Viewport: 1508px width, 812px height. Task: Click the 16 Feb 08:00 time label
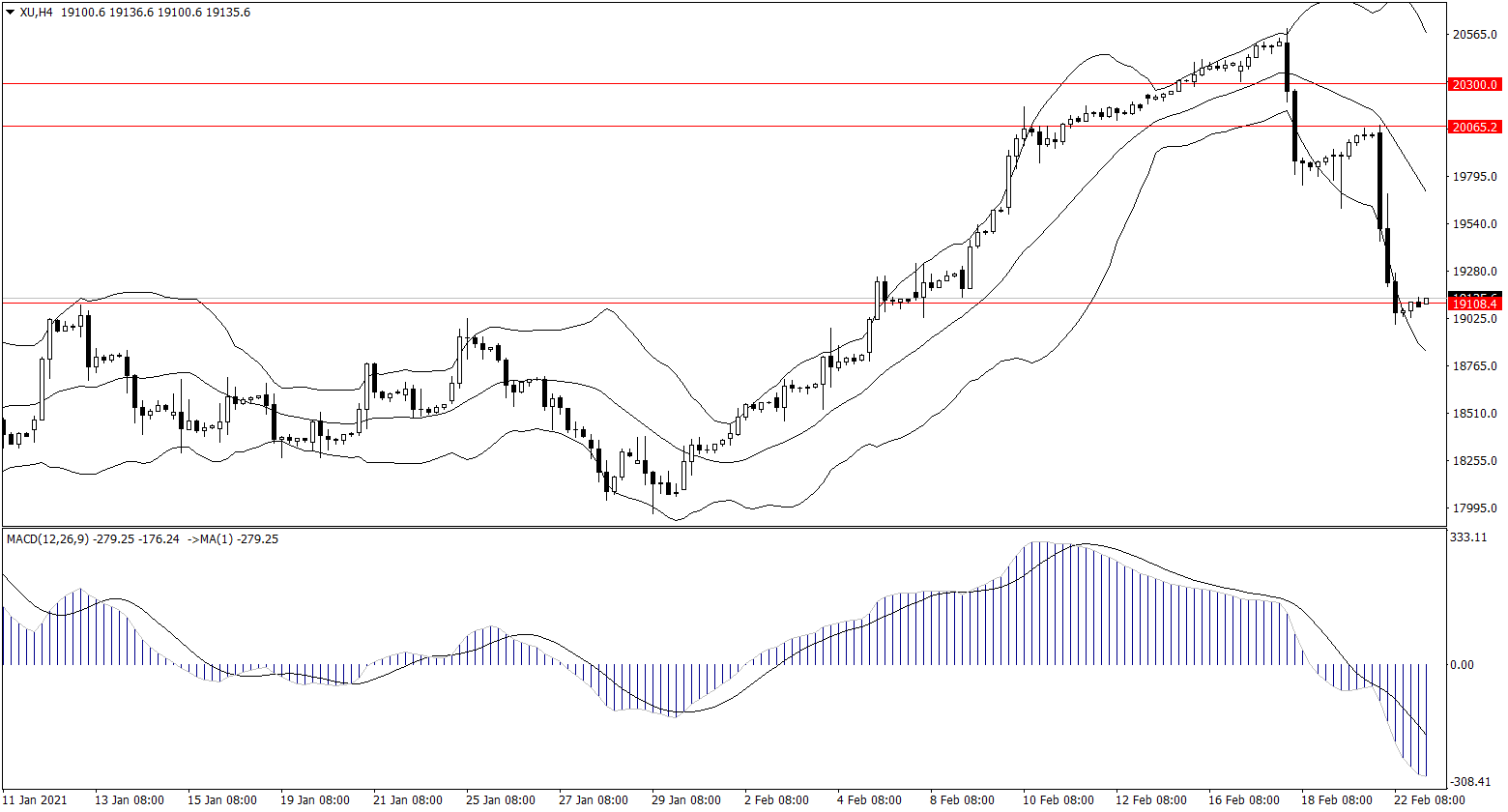pos(1244,800)
